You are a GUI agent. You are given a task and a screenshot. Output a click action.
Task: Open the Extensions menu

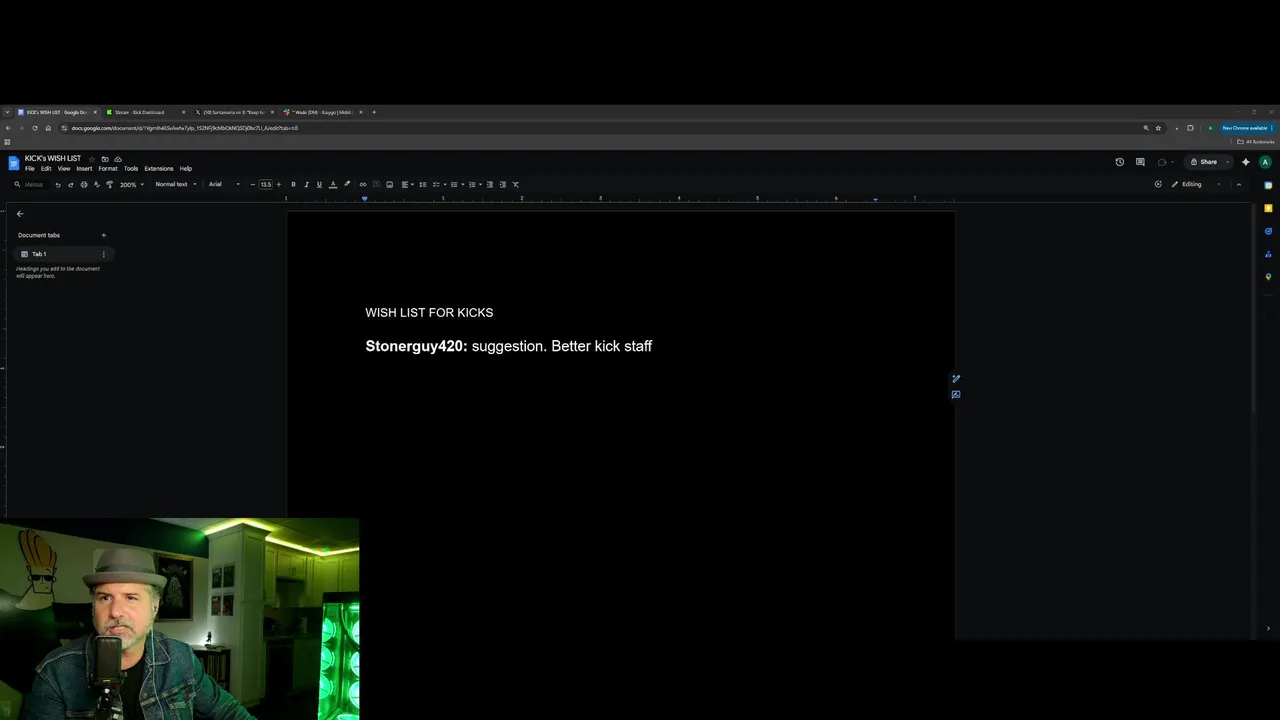pos(159,168)
